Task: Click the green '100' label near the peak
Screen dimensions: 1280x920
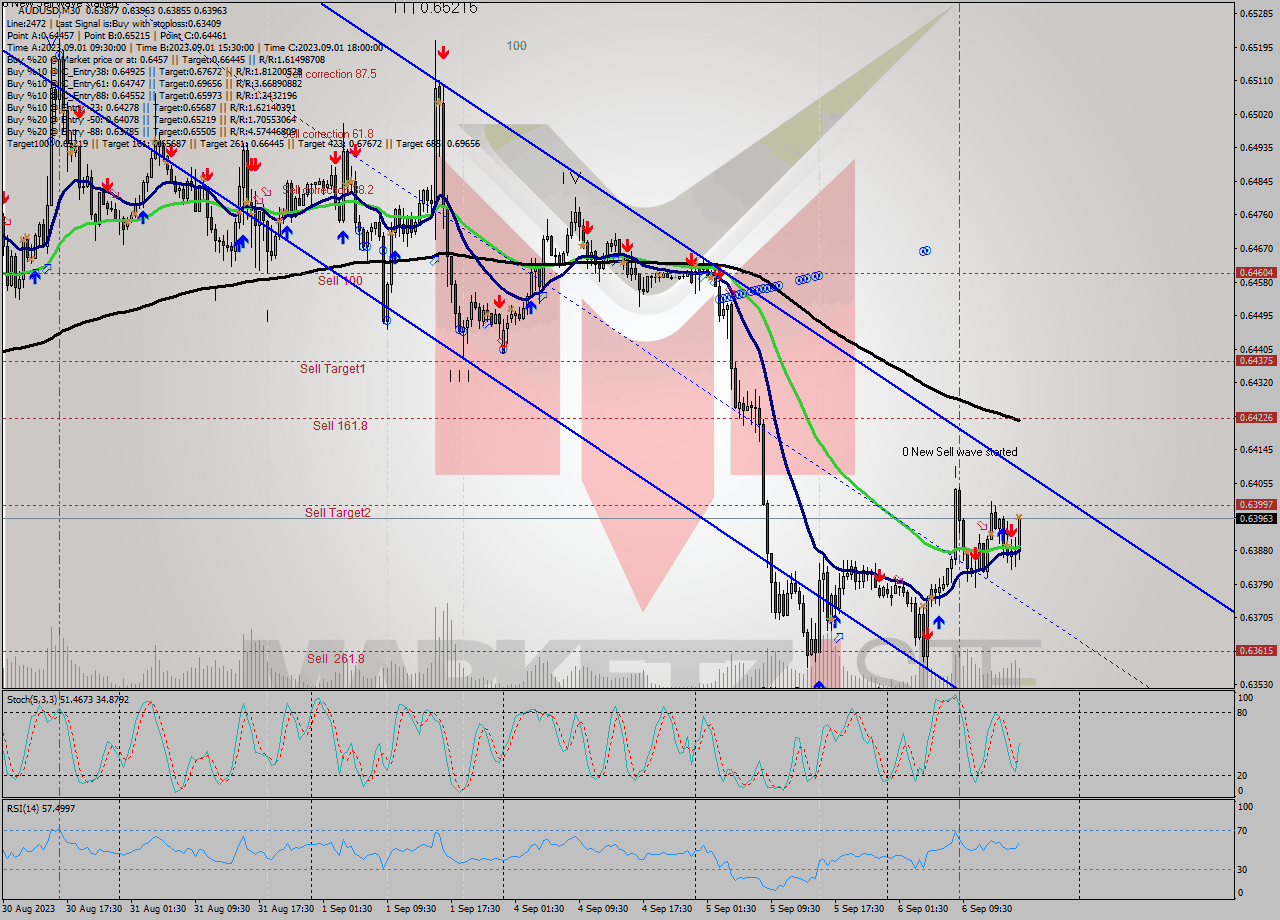Action: point(516,46)
